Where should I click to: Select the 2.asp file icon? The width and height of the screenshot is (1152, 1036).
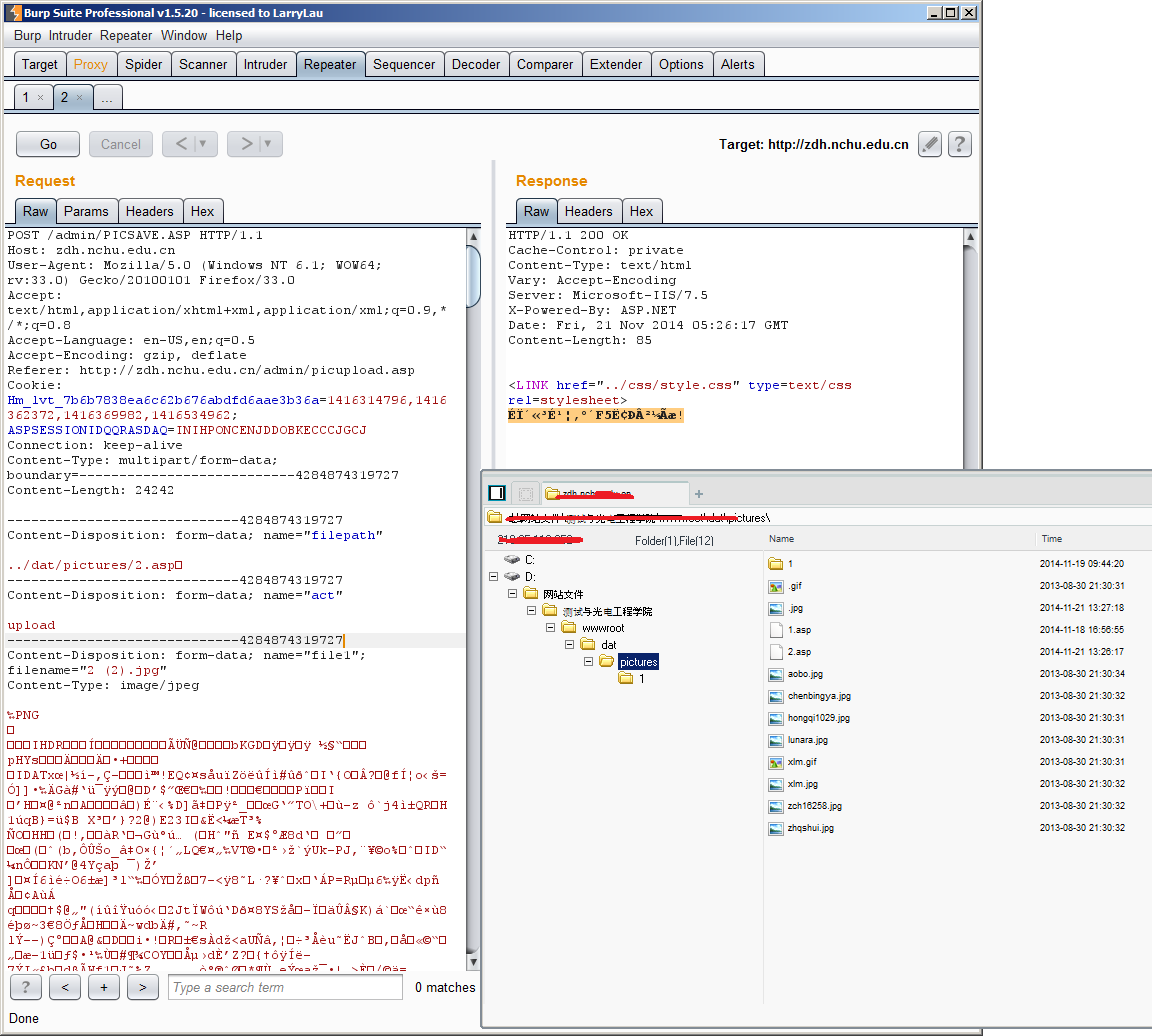[x=776, y=652]
